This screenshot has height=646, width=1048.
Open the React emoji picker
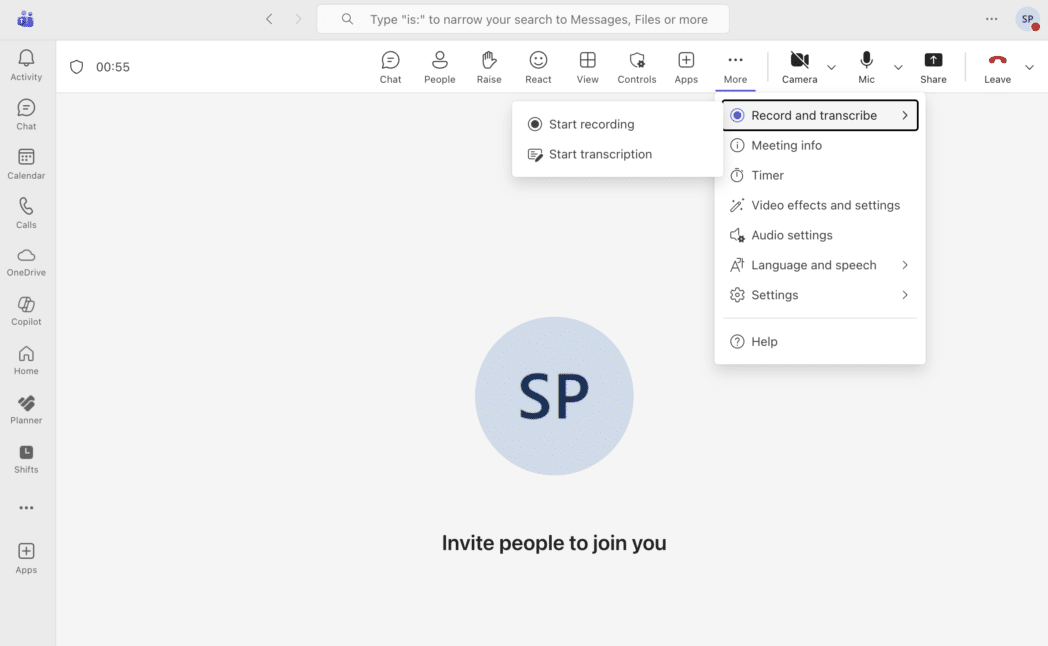pos(538,67)
